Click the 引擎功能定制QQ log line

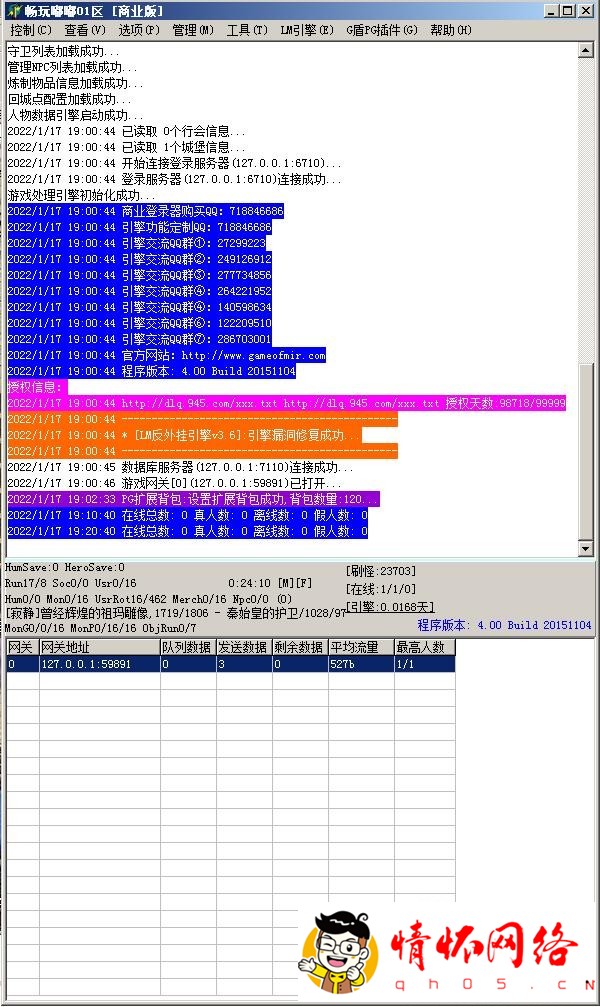(x=139, y=227)
